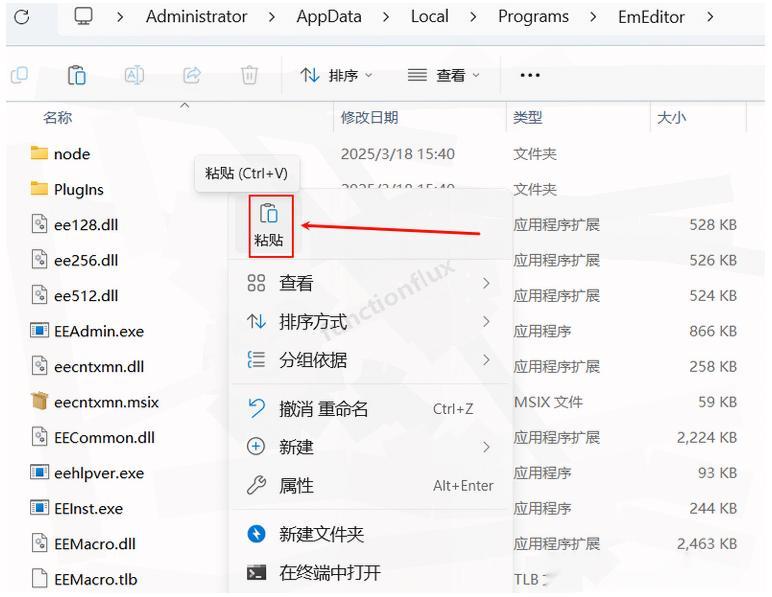The image size is (772, 597).
Task: Click the MSIX 文件 type cell
Action: [548, 402]
